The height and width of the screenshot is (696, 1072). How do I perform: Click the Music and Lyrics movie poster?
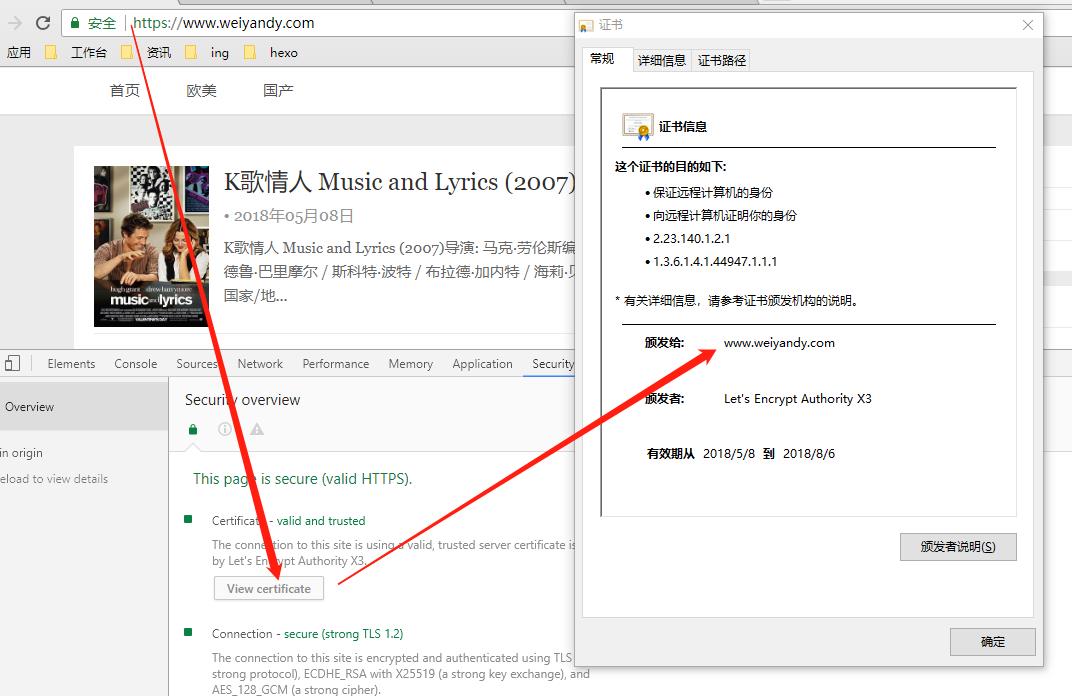(151, 246)
